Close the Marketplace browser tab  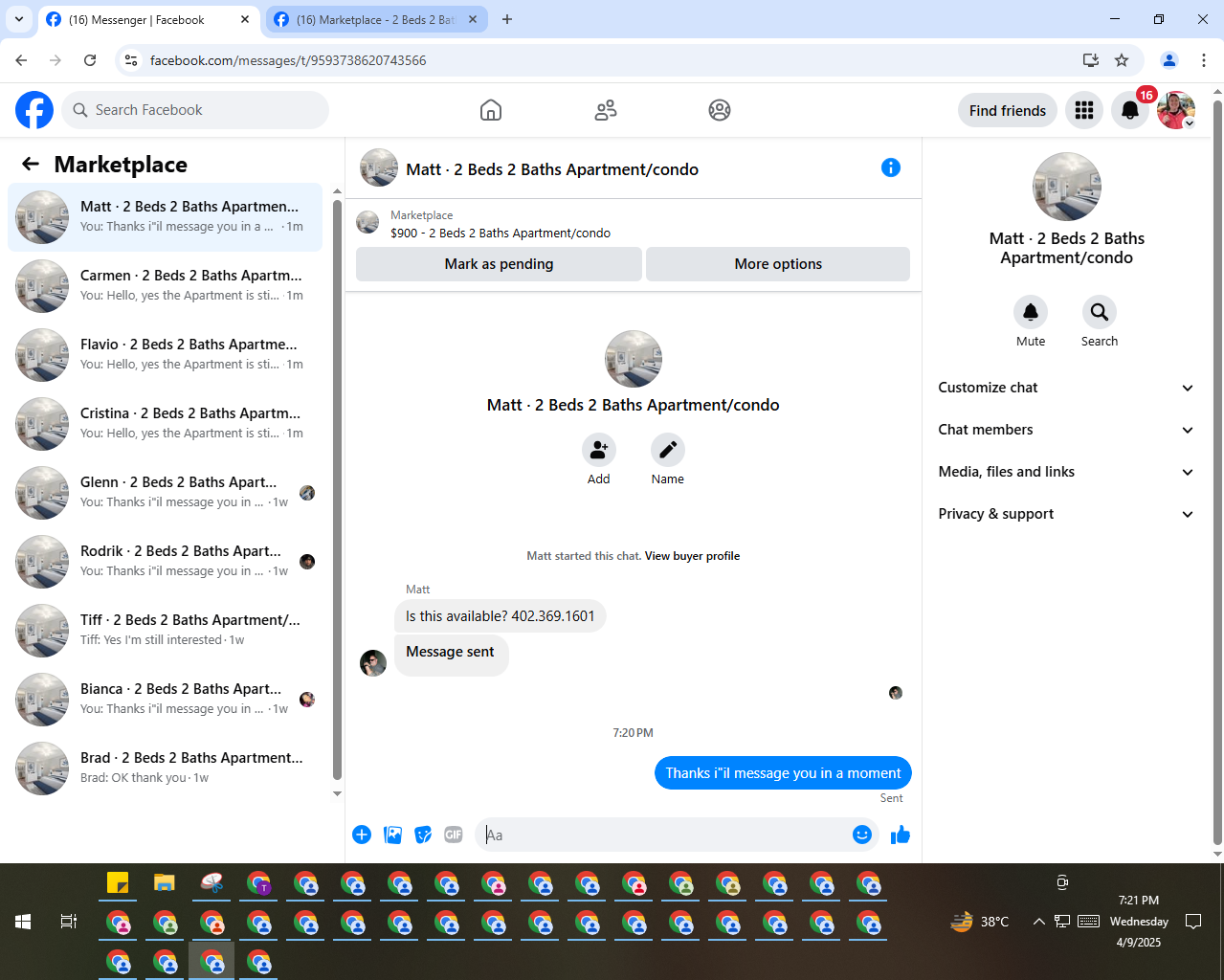pos(473,19)
